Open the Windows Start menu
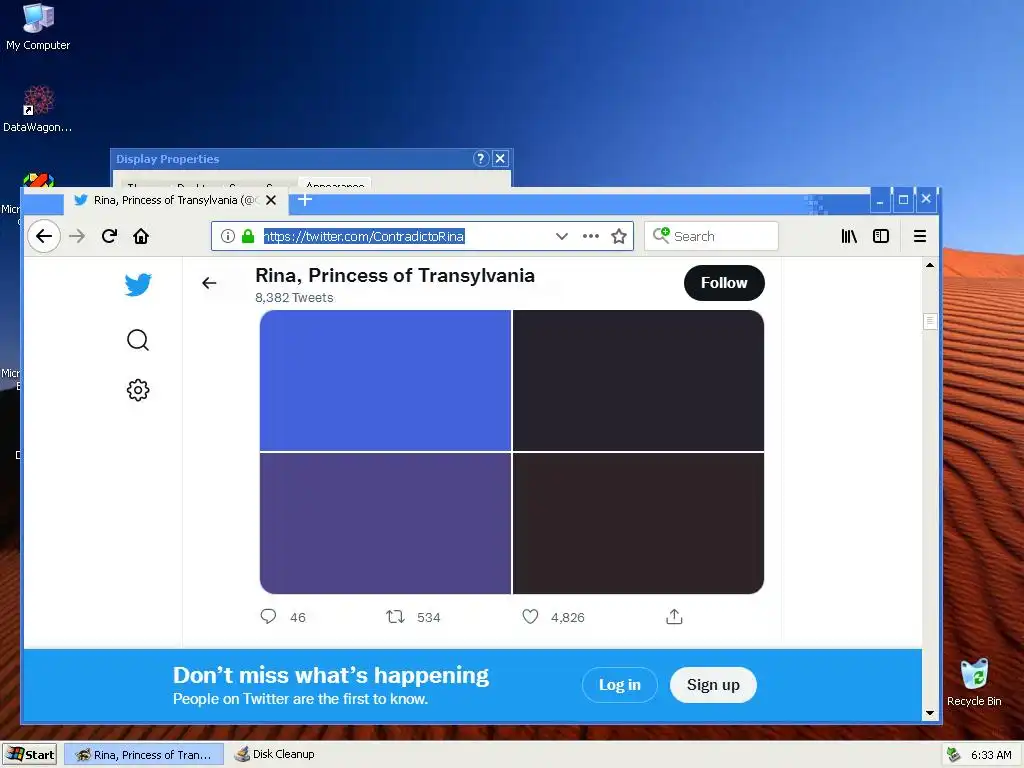The height and width of the screenshot is (768, 1024). coord(29,754)
